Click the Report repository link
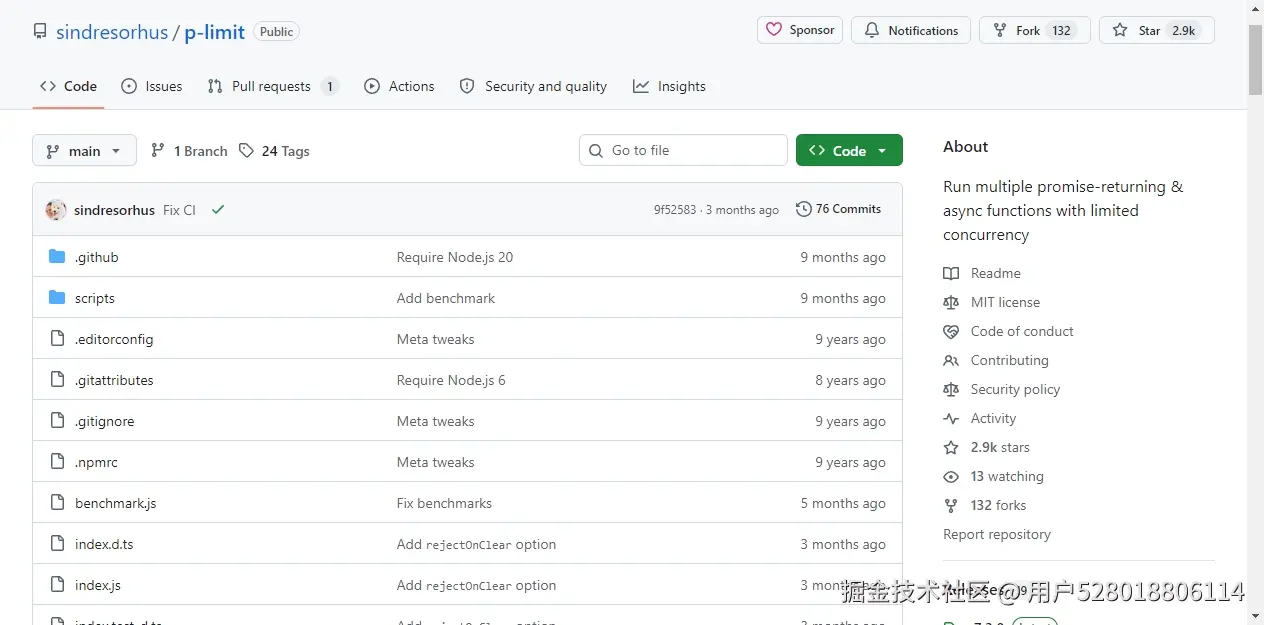The width and height of the screenshot is (1264, 625). tap(997, 534)
